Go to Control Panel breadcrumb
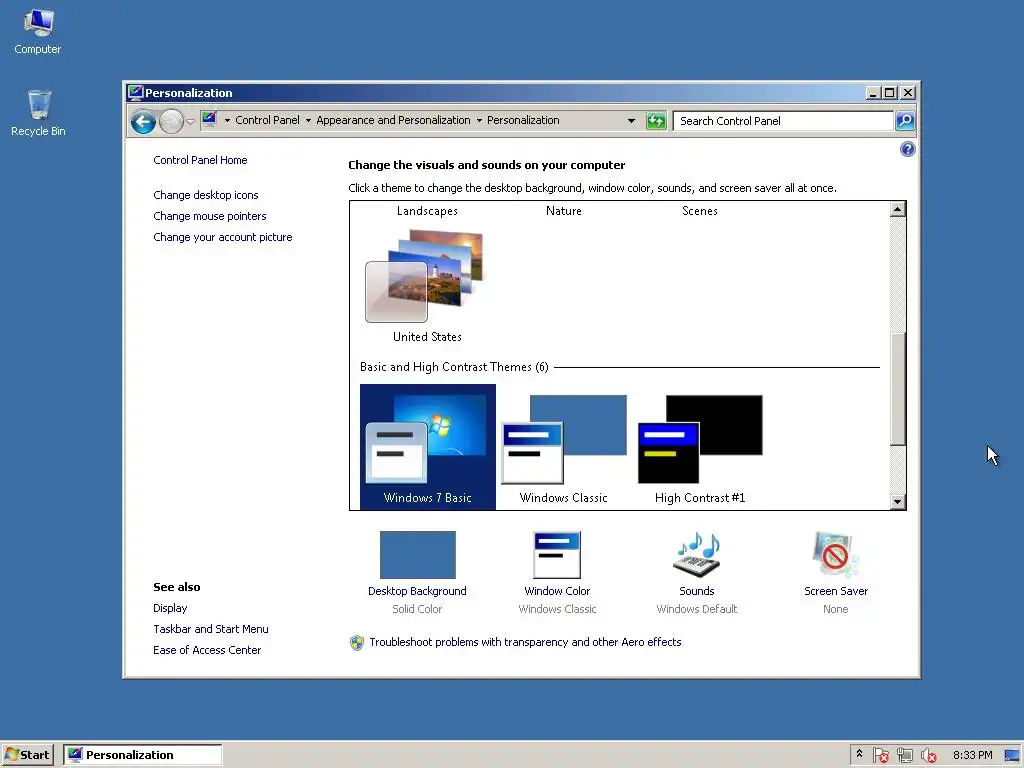The height and width of the screenshot is (768, 1024). tap(267, 120)
